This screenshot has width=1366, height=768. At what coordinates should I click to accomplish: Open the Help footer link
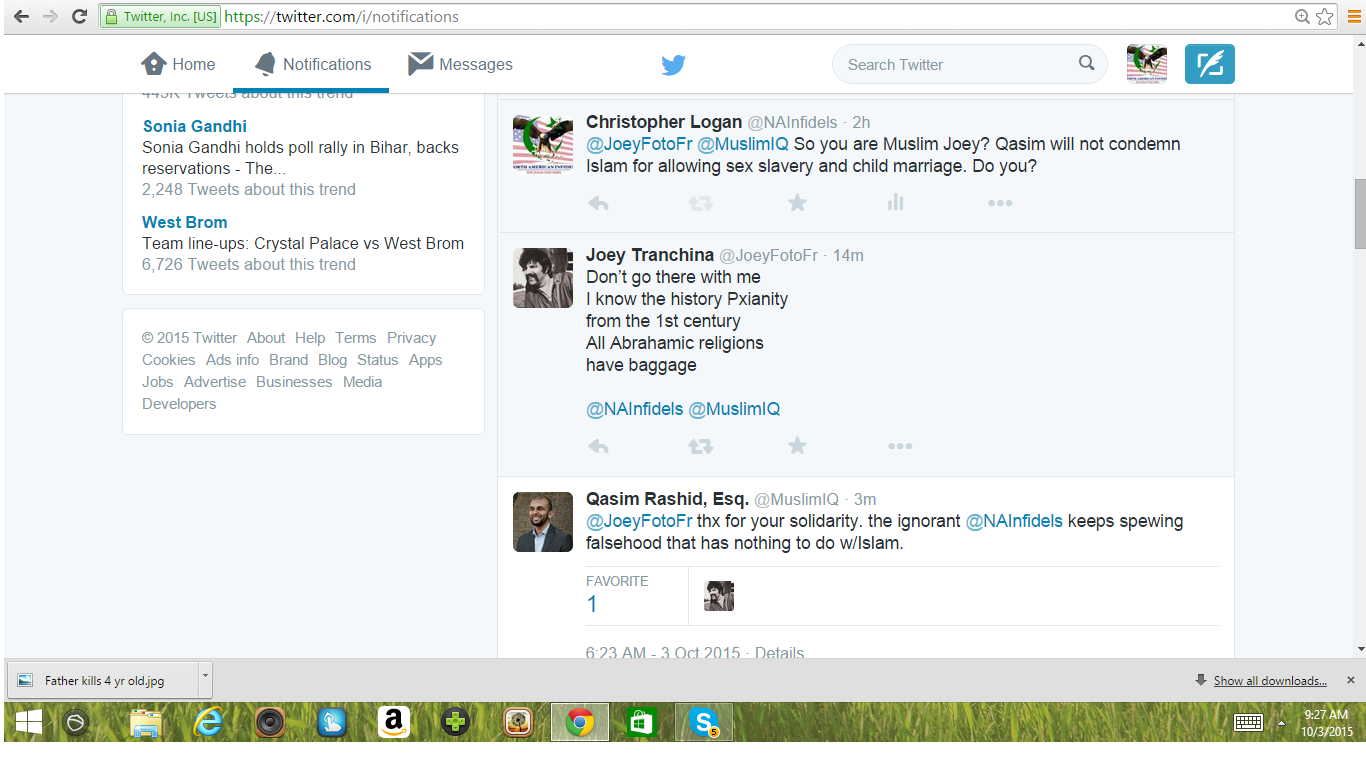[x=310, y=338]
